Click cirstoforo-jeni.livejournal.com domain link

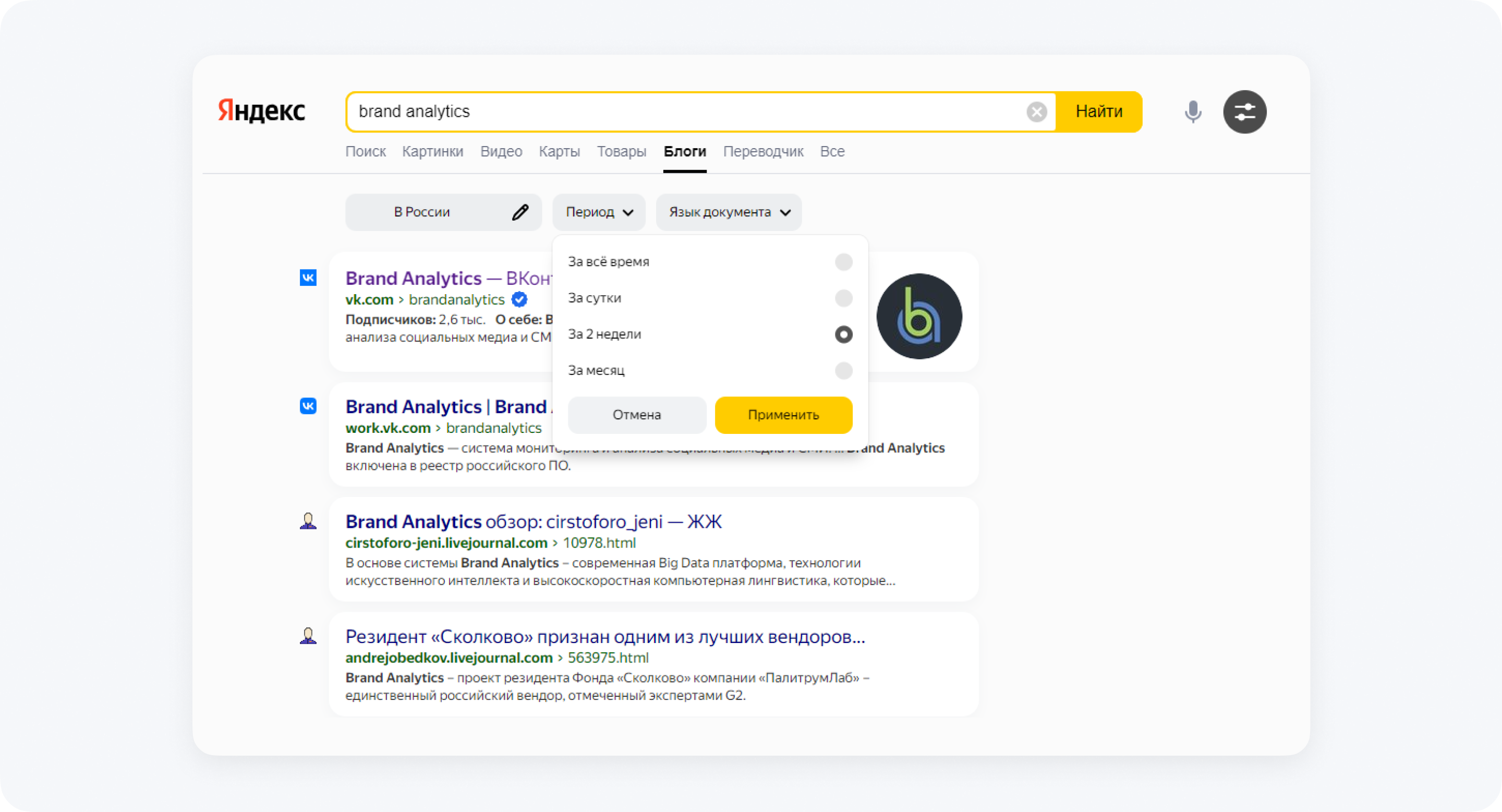[446, 543]
